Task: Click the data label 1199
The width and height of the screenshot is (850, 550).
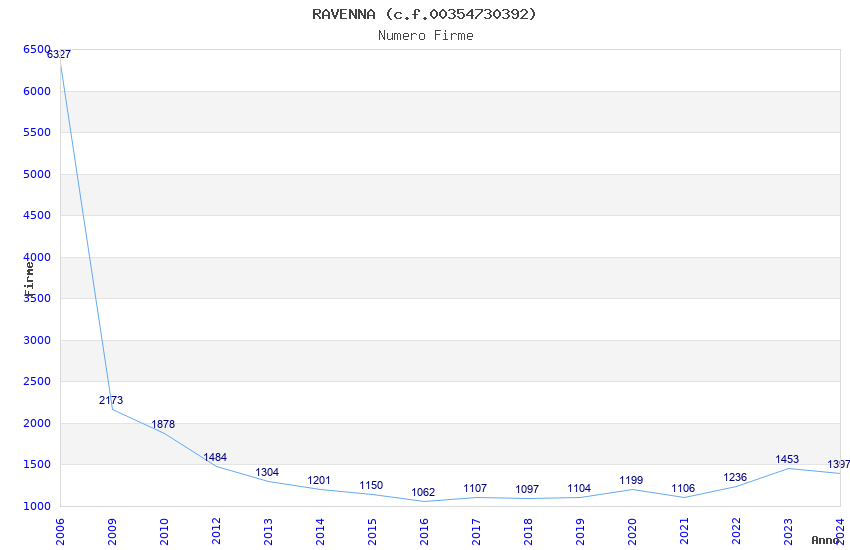Action: (632, 481)
